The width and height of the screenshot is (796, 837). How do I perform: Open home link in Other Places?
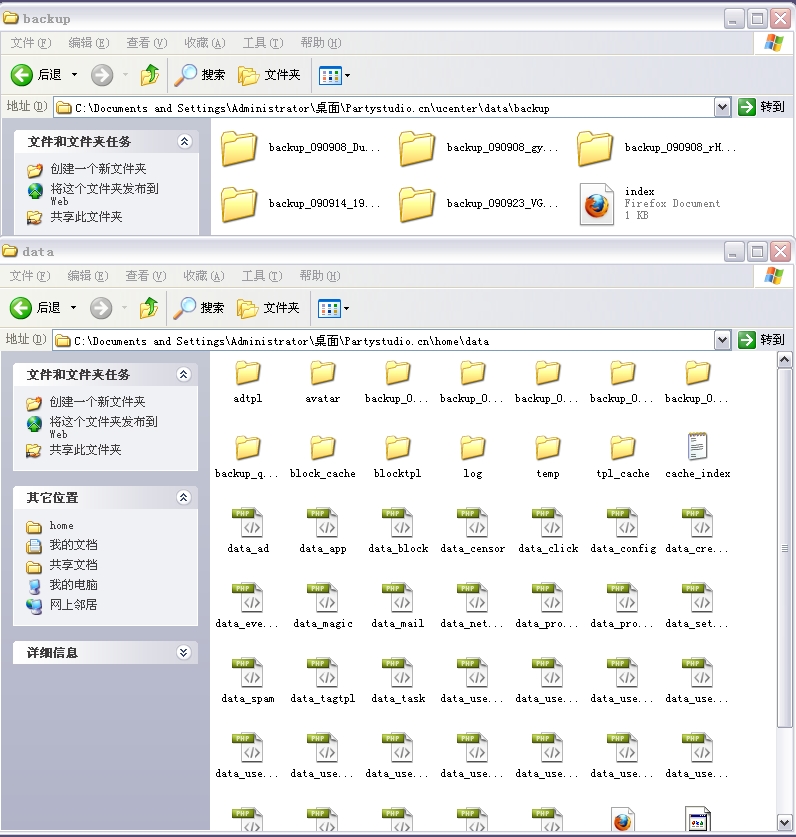coord(50,526)
